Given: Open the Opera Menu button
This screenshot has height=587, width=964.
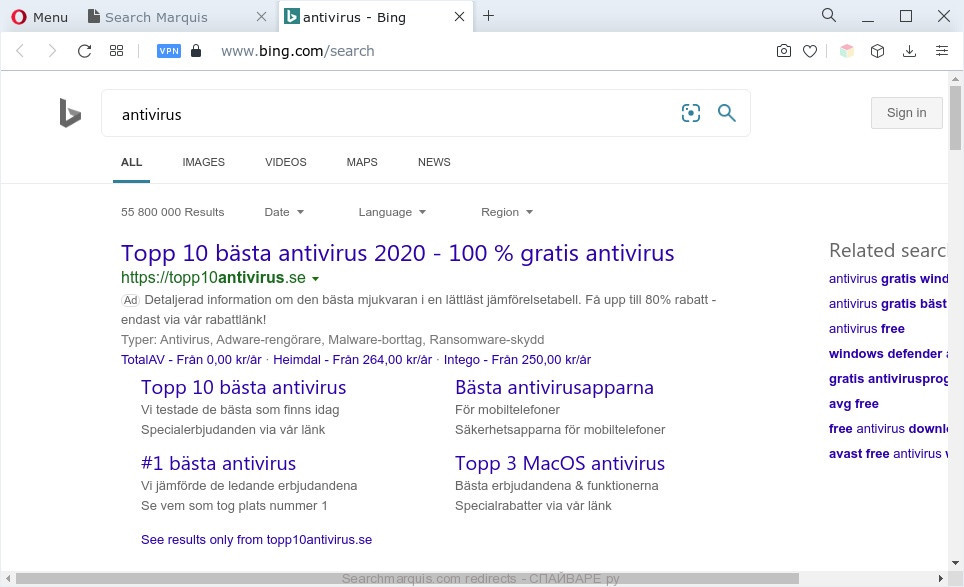Looking at the screenshot, I should coord(39,17).
